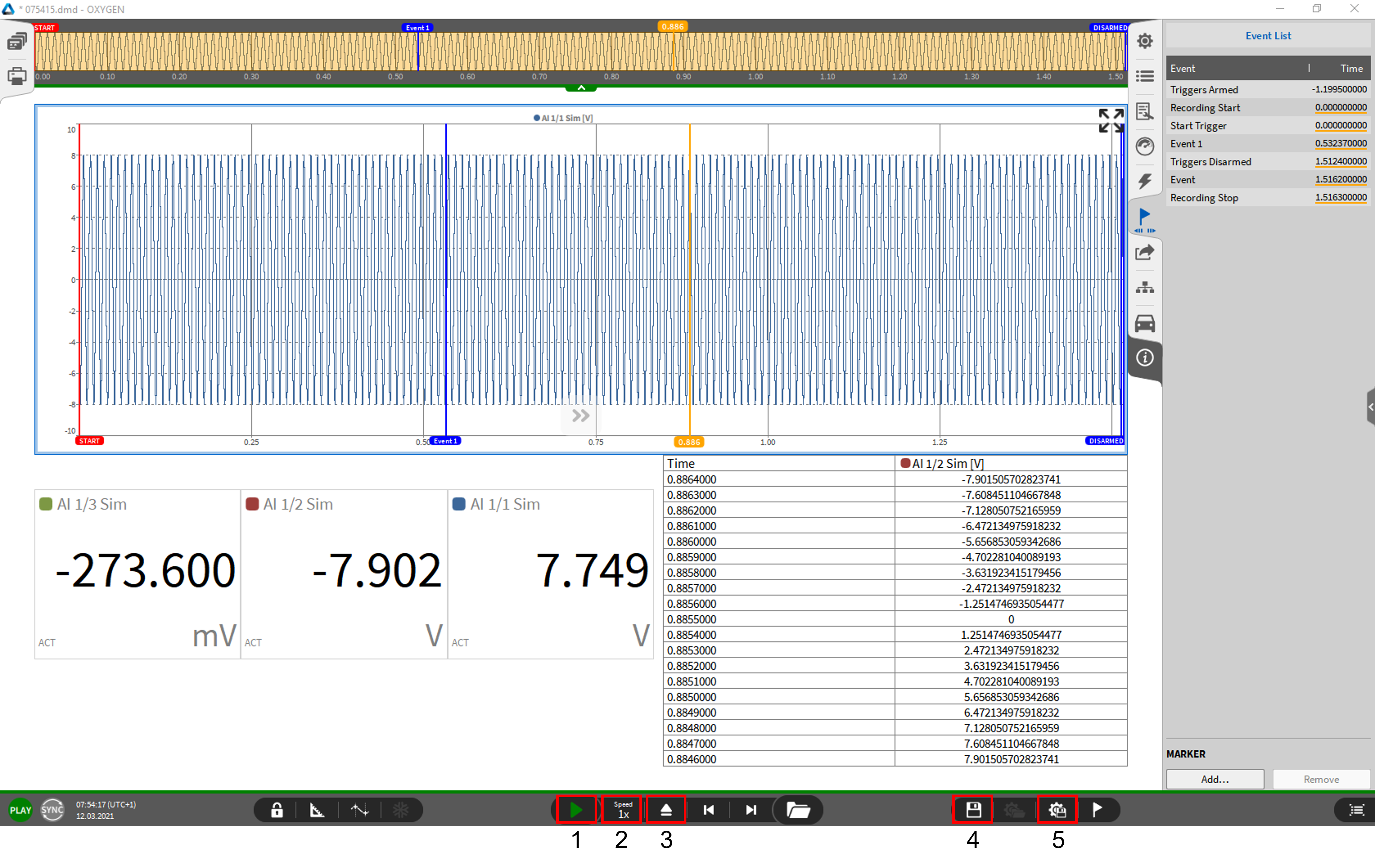Click the save floppy disk icon
This screenshot has height=868, width=1375.
click(973, 809)
